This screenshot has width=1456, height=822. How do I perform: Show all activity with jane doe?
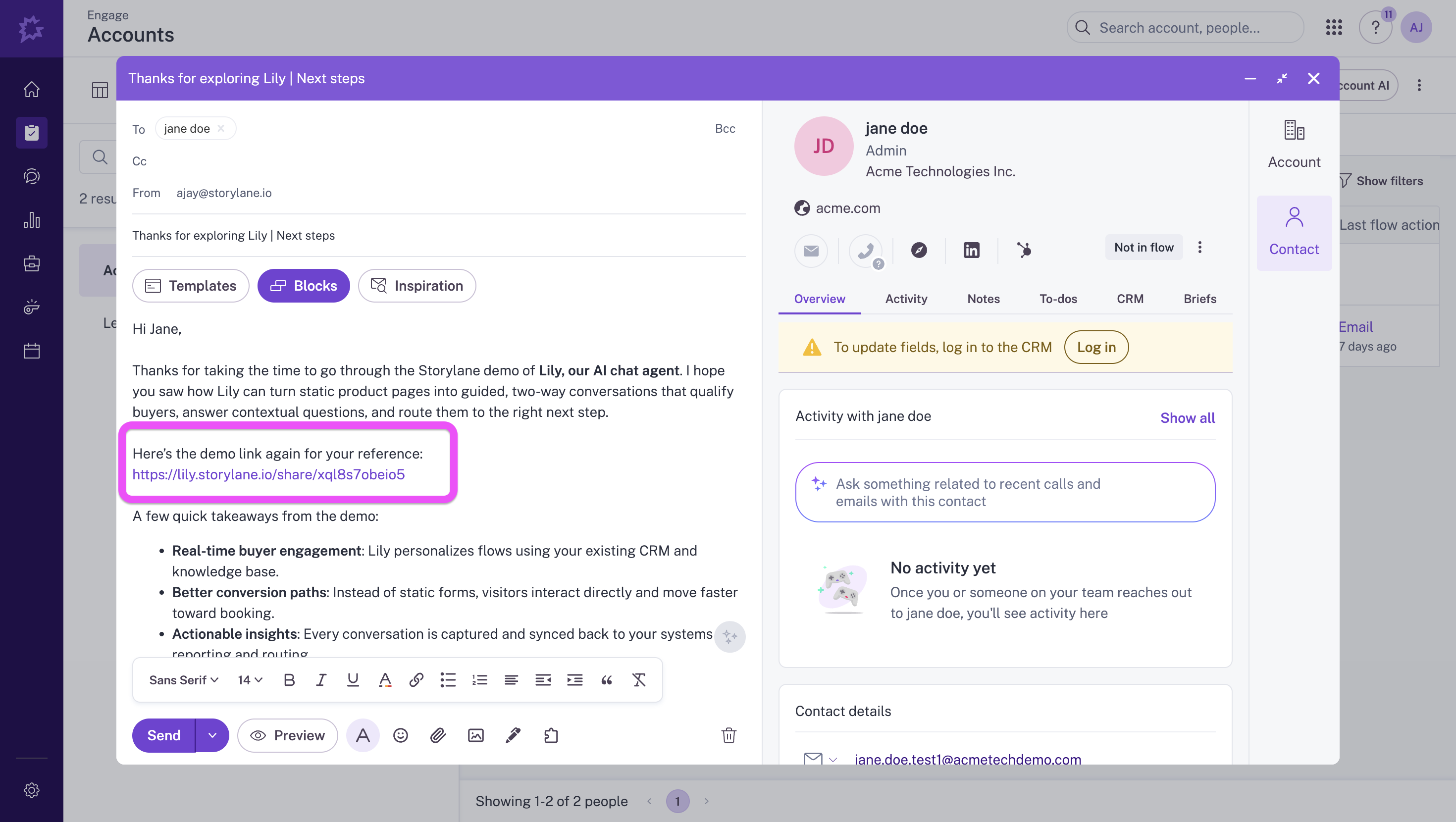coord(1187,418)
